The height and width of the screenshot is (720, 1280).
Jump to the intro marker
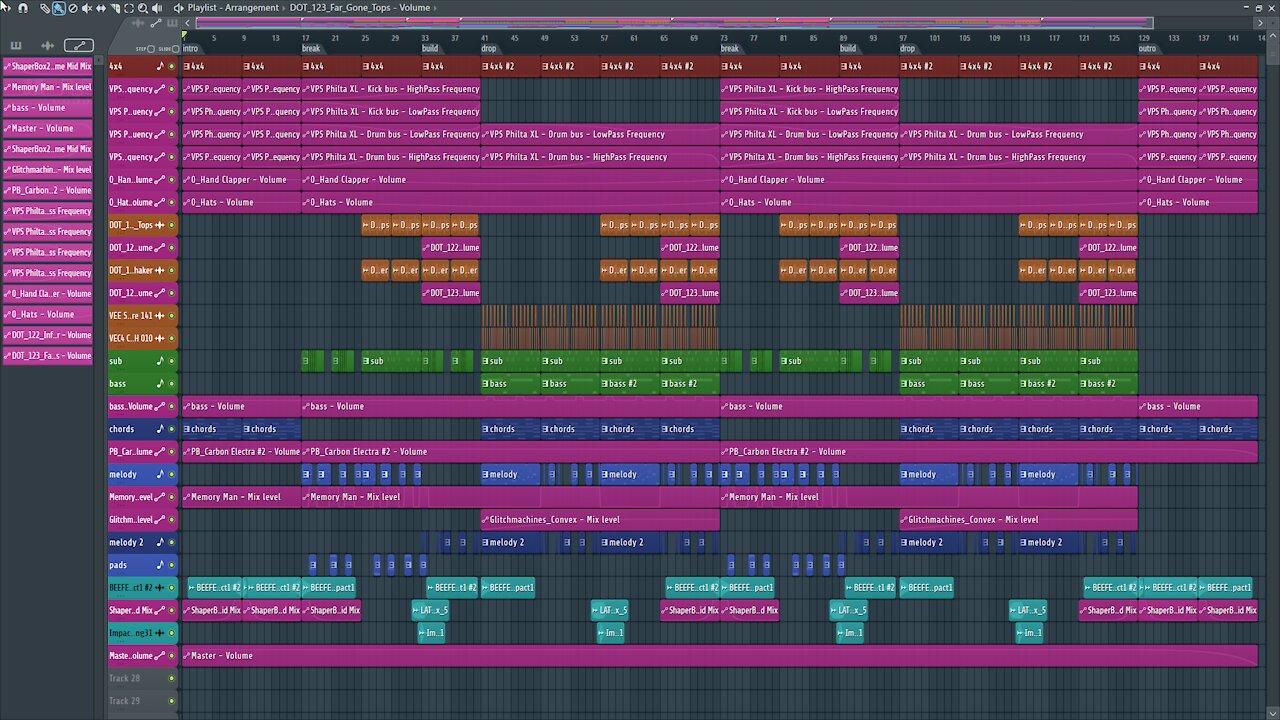point(190,48)
